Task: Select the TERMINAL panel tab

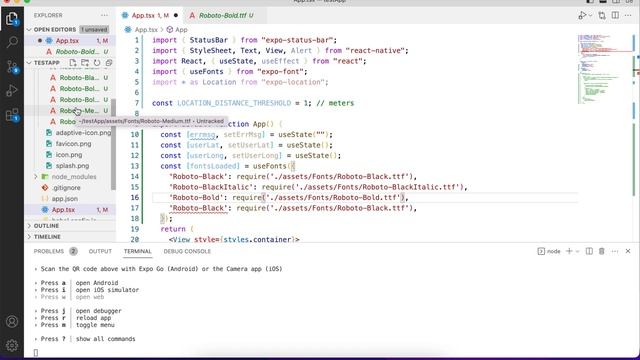Action: pyautogui.click(x=138, y=251)
